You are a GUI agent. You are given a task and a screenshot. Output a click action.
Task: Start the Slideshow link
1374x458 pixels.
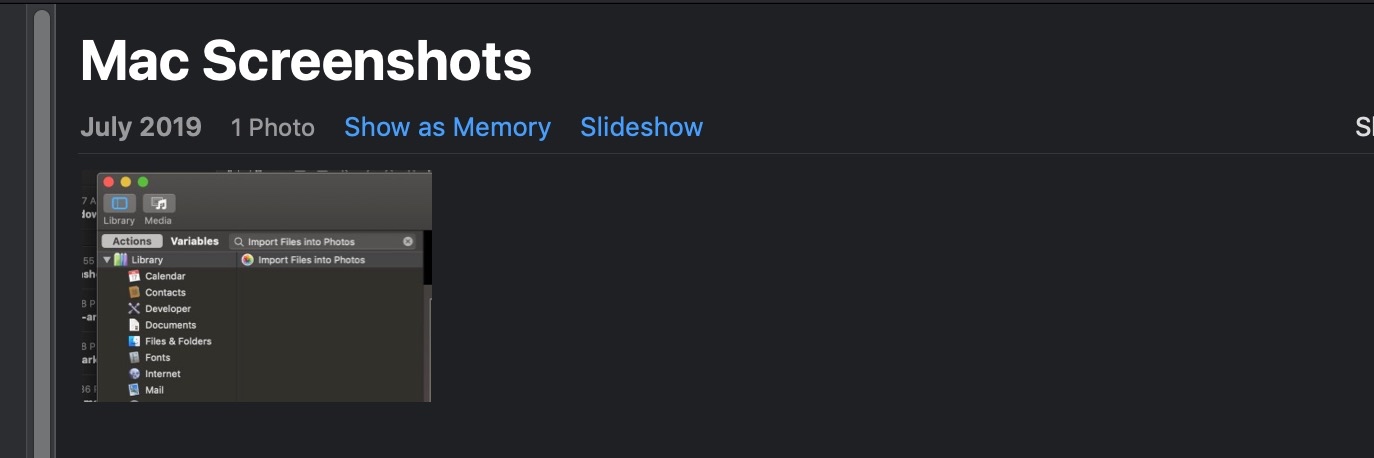tap(641, 128)
